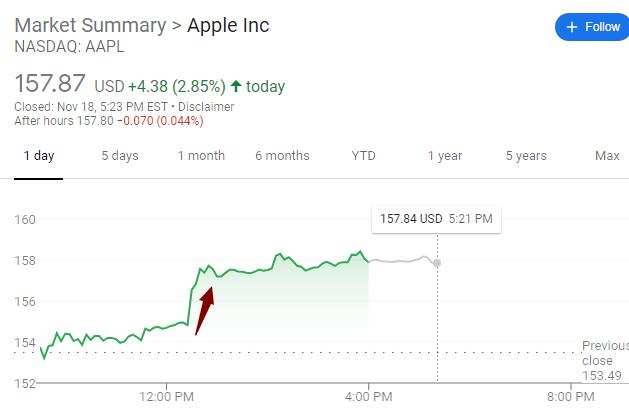Image resolution: width=629 pixels, height=417 pixels.
Task: Show the 6 months chart range
Action: coord(282,156)
